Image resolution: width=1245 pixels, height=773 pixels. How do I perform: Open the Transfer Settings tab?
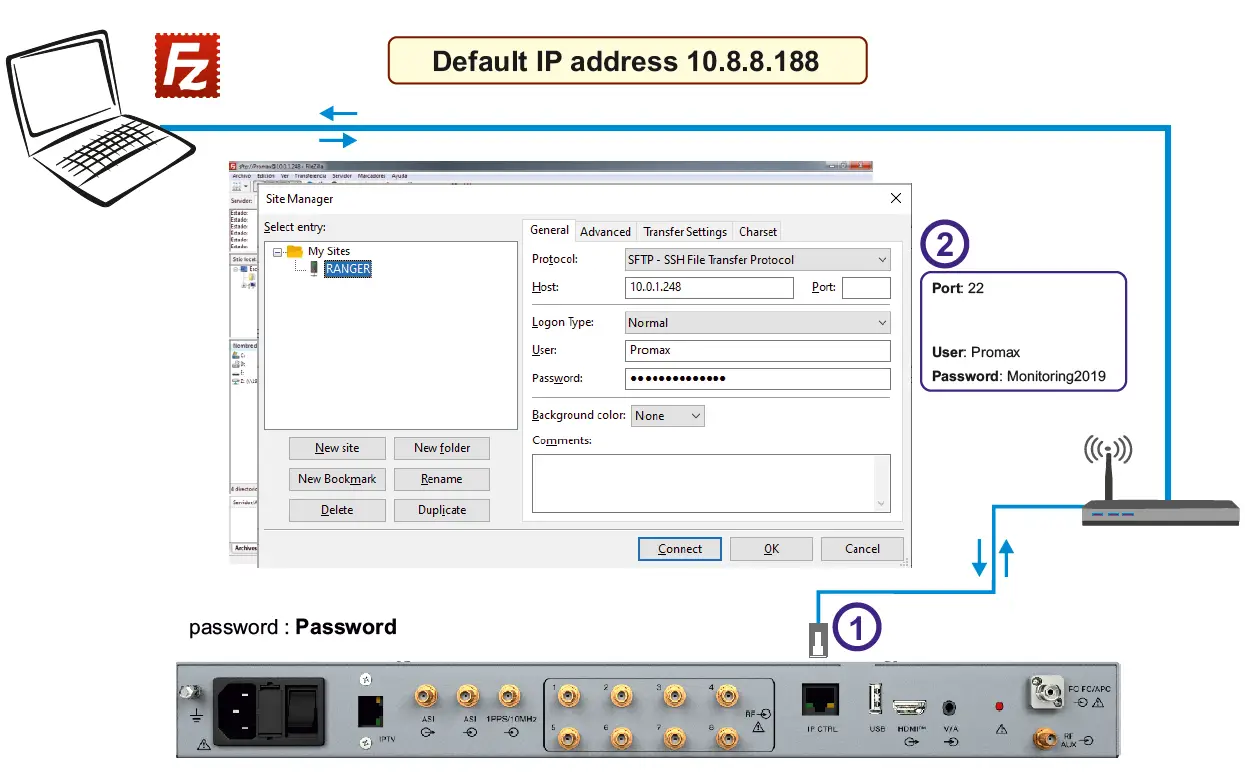pyautogui.click(x=685, y=231)
